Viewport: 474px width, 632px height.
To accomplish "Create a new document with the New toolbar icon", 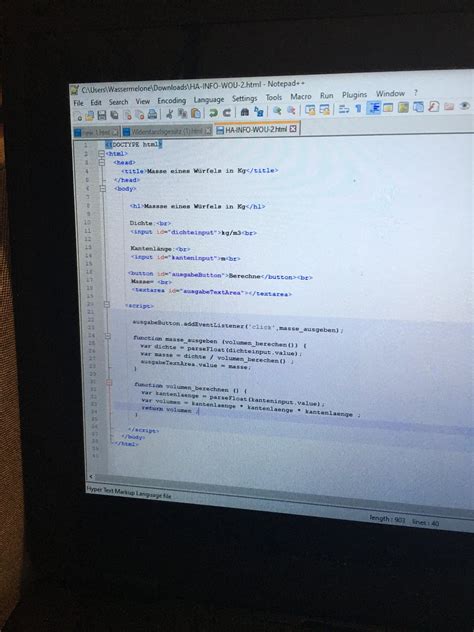I will point(79,116).
